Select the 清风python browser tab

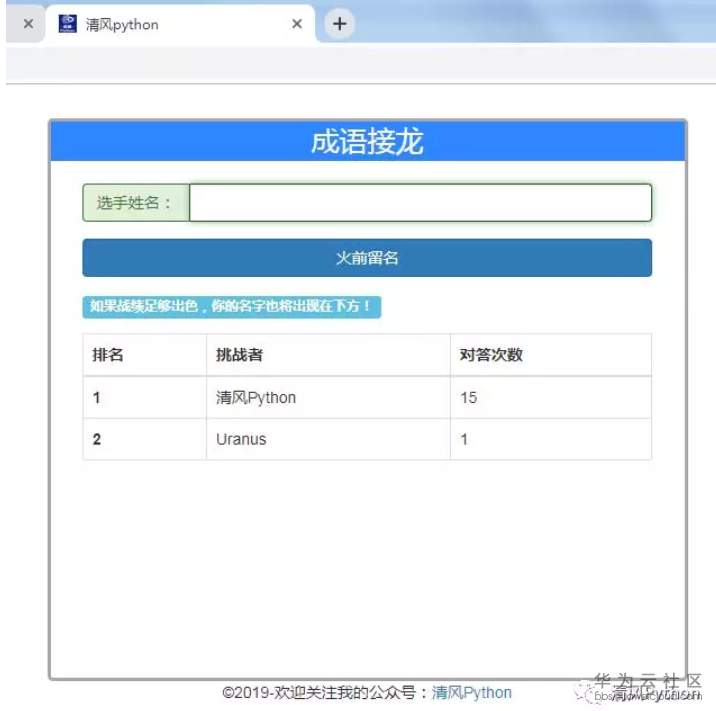click(x=180, y=24)
